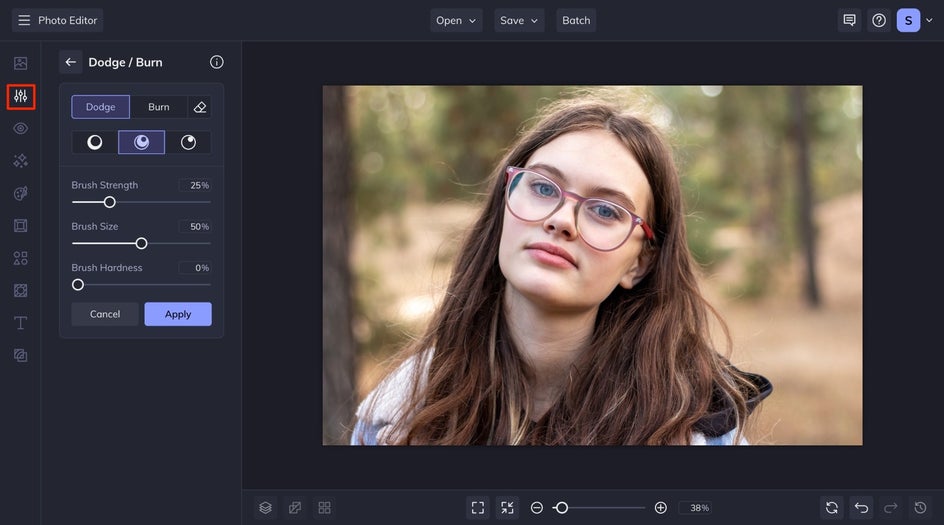Click the portrait photo on the canvas

pyautogui.click(x=592, y=266)
